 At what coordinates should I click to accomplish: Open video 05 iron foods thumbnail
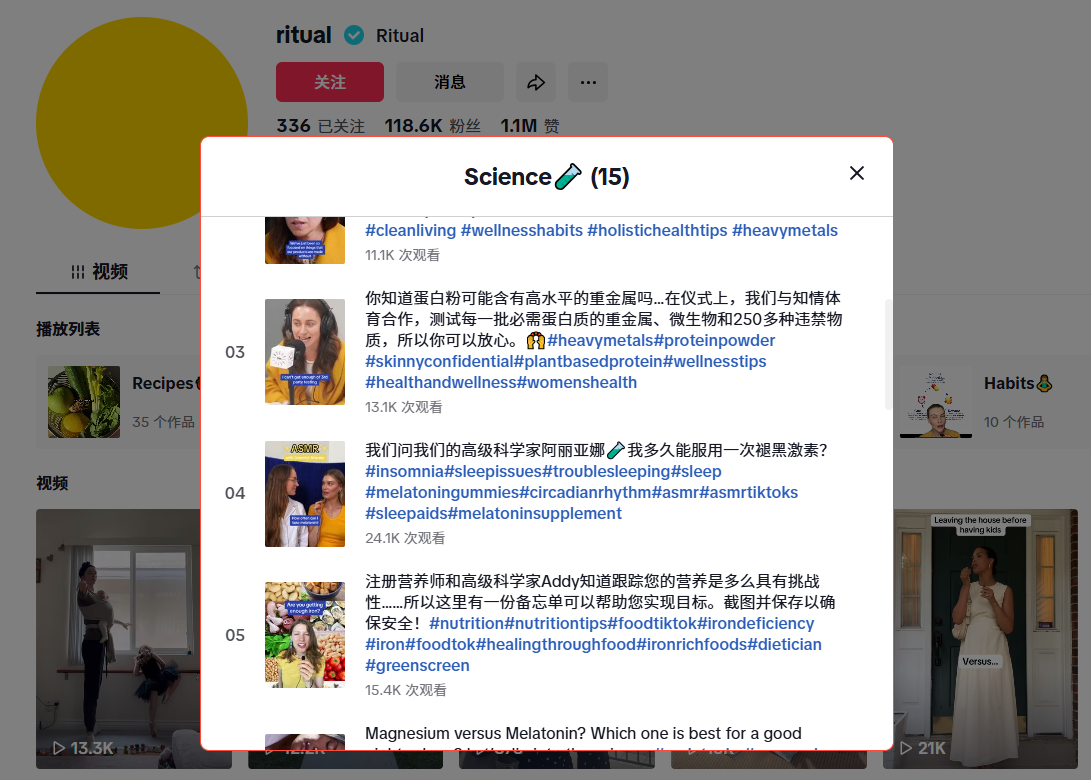click(305, 635)
